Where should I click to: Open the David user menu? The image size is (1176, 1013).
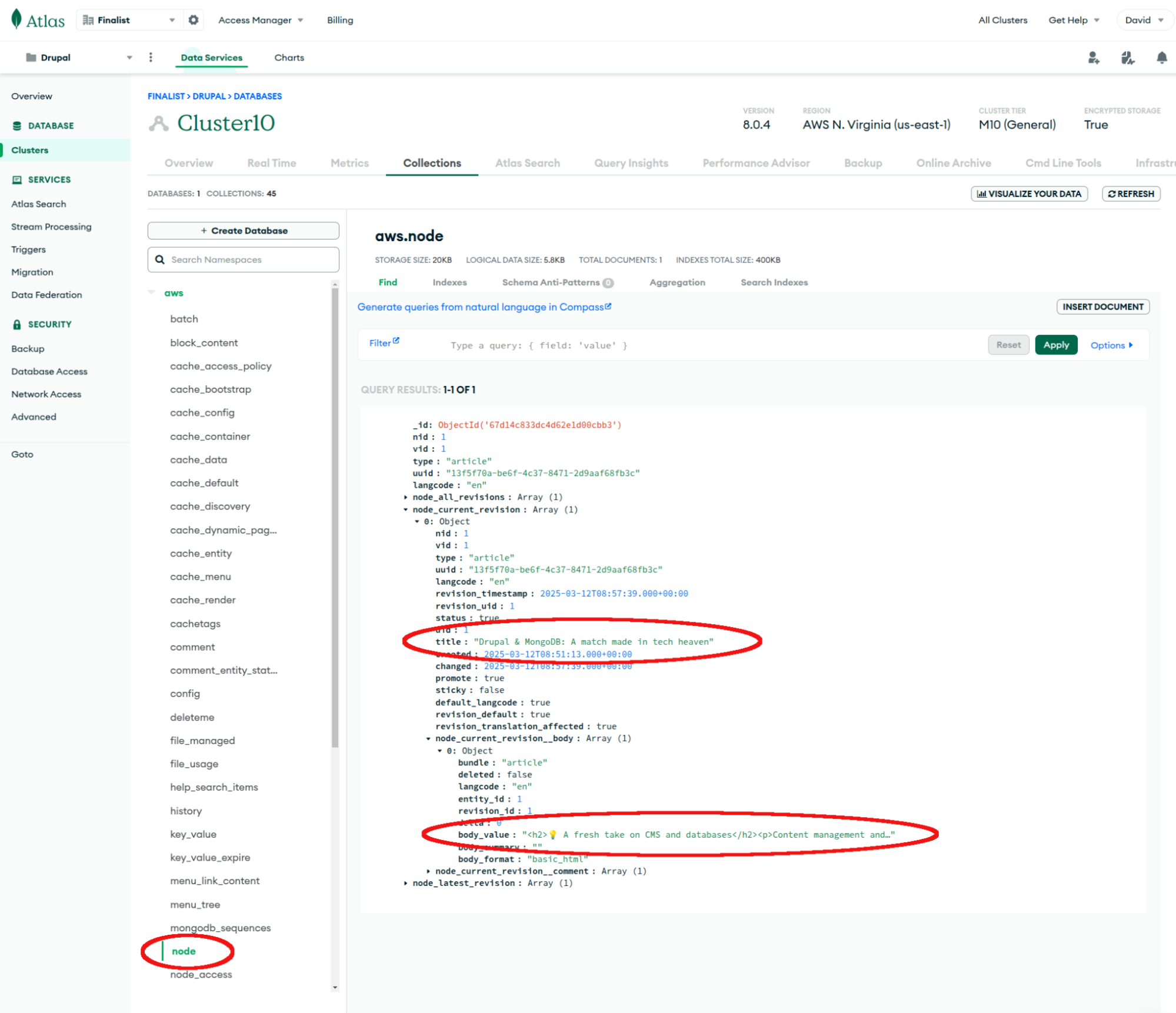click(x=1144, y=20)
